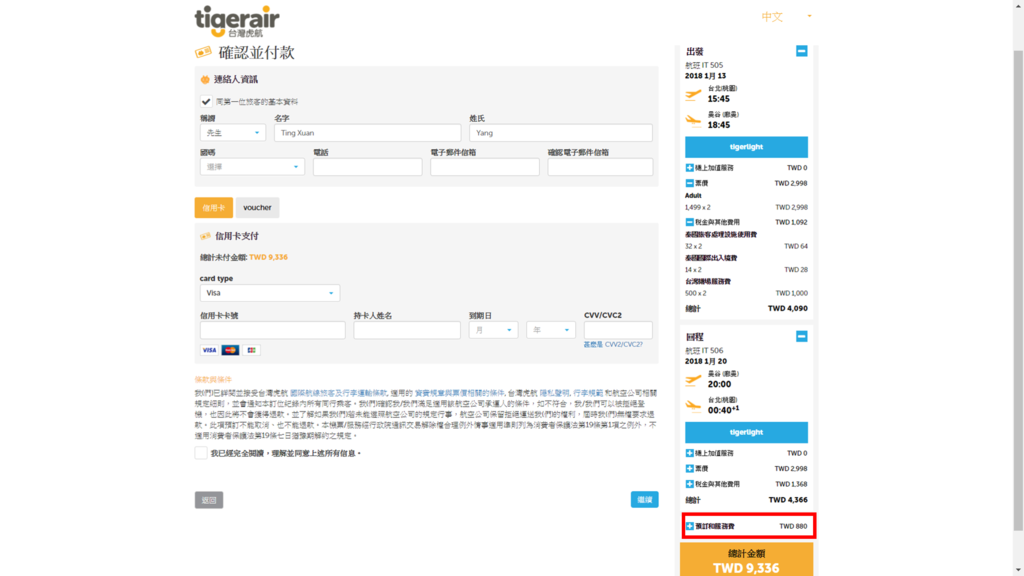Viewport: 1024px width, 576px height.
Task: Click the 電話 phone input field
Action: pyautogui.click(x=368, y=167)
